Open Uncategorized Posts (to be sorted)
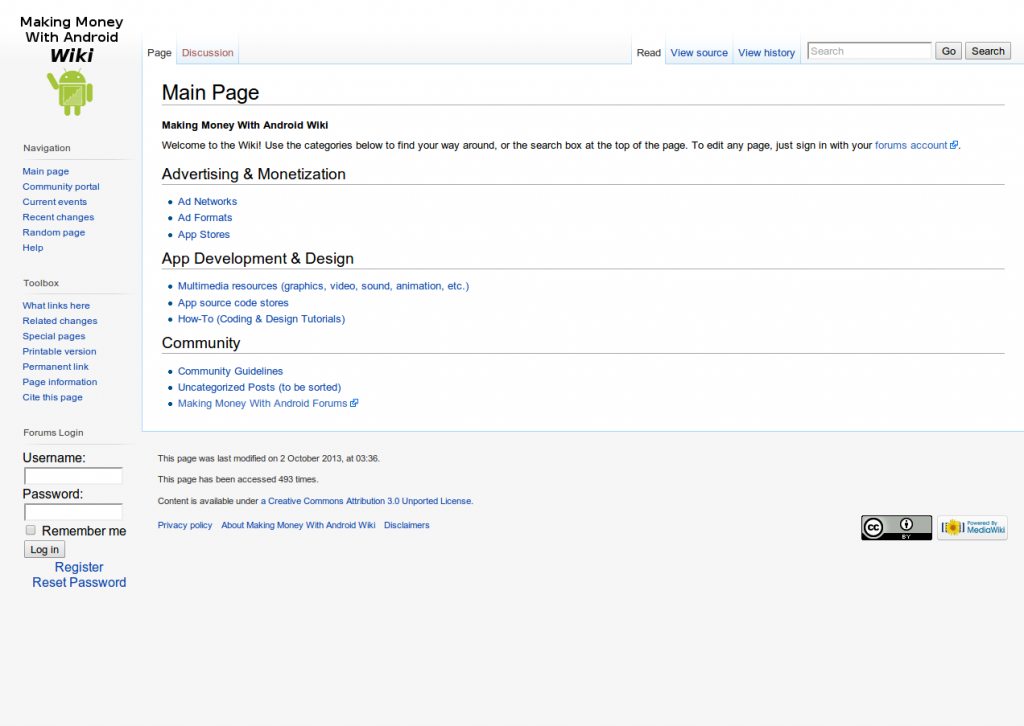Screen dimensions: 1024x726 click(259, 387)
